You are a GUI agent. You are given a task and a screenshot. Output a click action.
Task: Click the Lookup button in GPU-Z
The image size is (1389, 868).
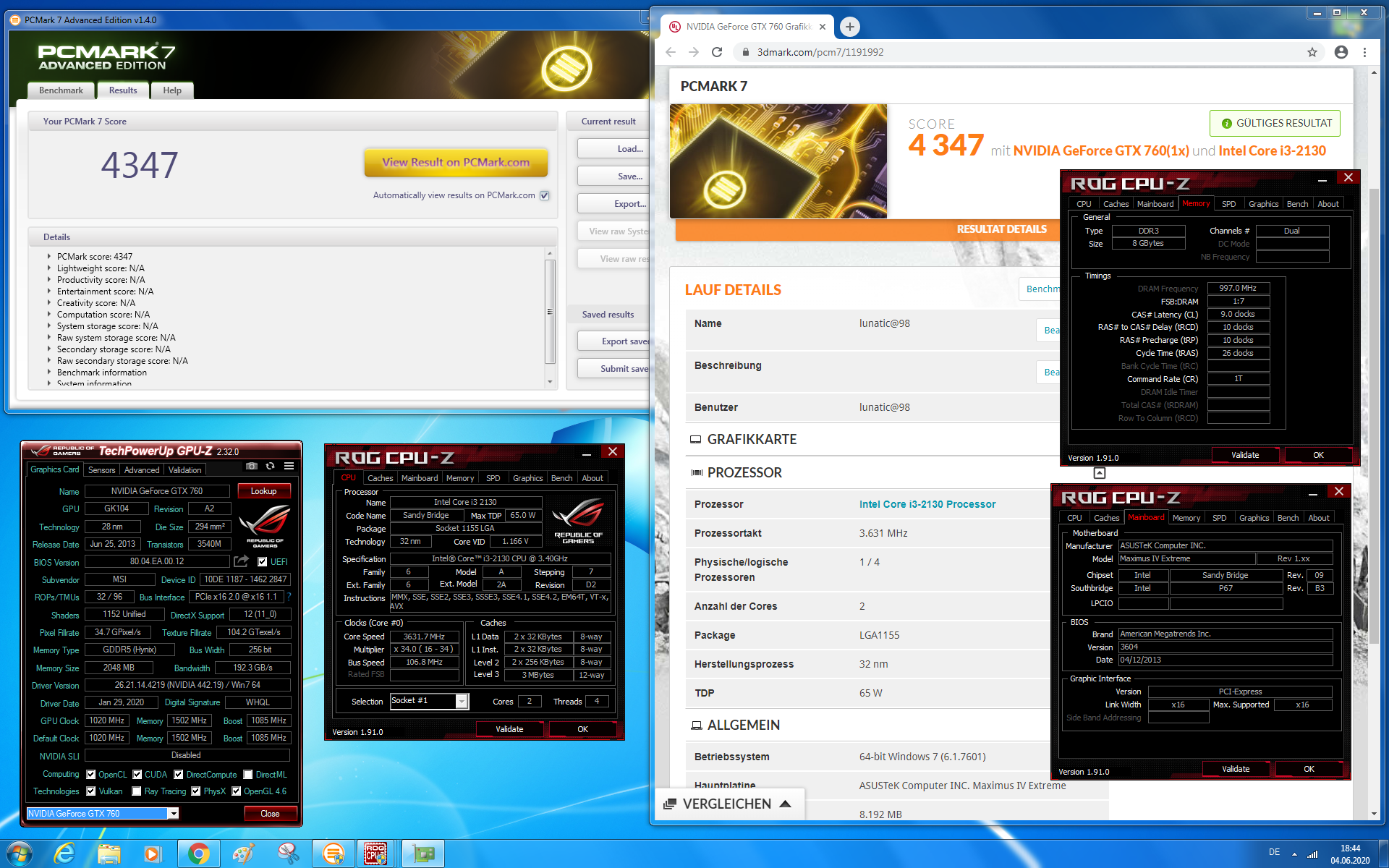click(263, 491)
